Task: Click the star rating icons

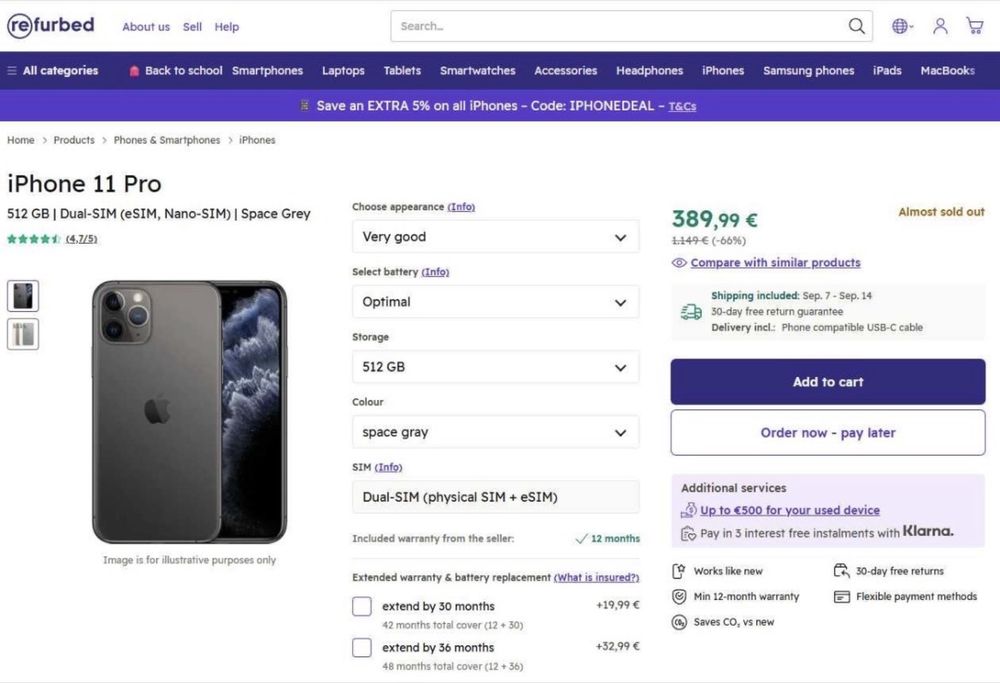Action: click(x=34, y=239)
